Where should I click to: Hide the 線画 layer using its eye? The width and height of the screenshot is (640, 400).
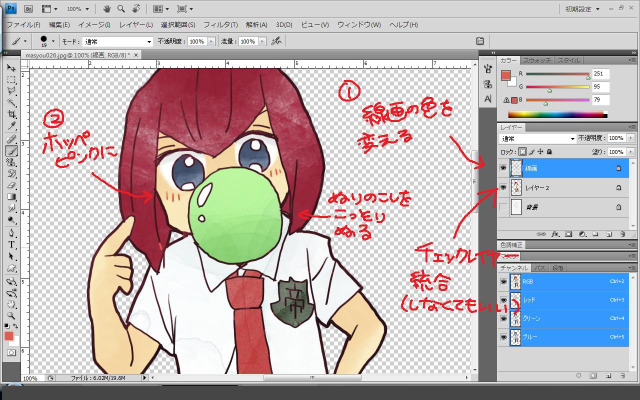[x=503, y=169]
